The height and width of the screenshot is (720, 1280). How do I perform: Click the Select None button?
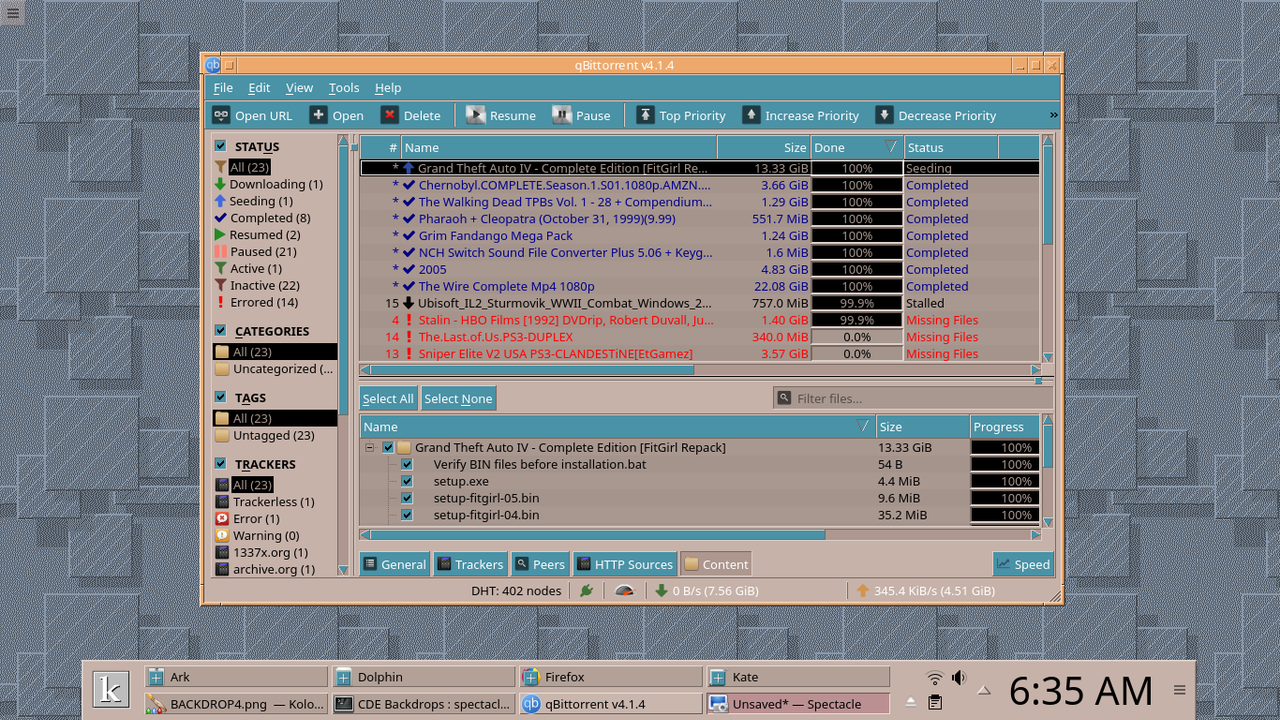(x=458, y=397)
